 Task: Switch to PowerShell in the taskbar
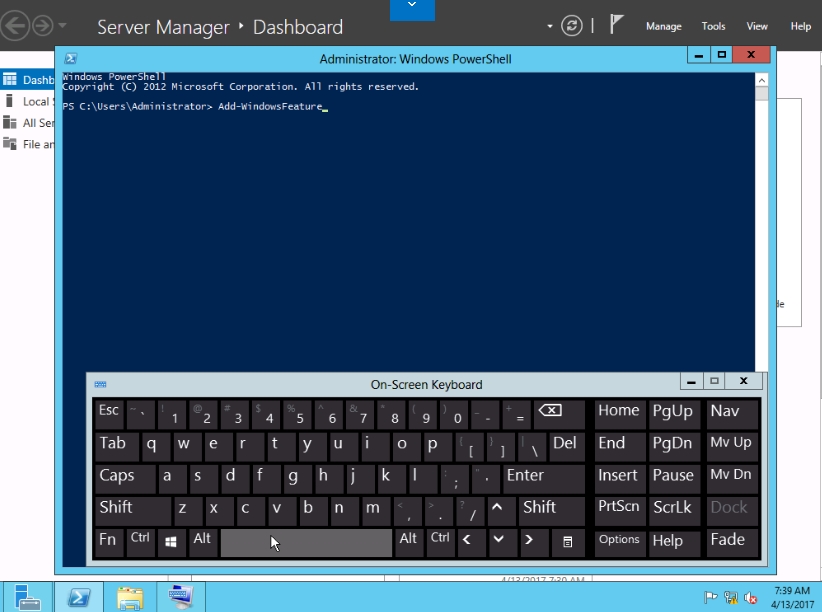(x=79, y=597)
